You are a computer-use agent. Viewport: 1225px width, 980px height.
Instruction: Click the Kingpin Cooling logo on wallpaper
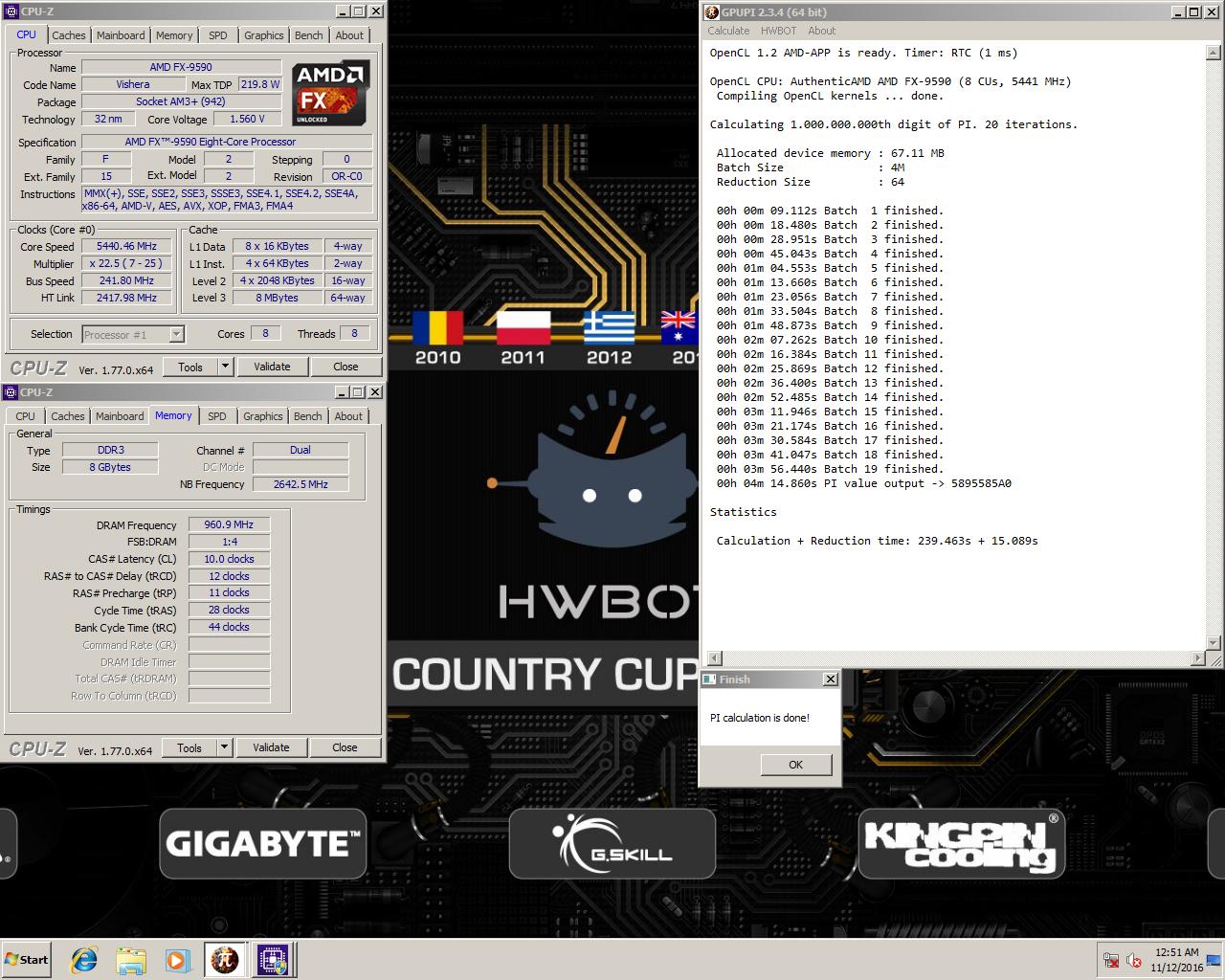(962, 843)
